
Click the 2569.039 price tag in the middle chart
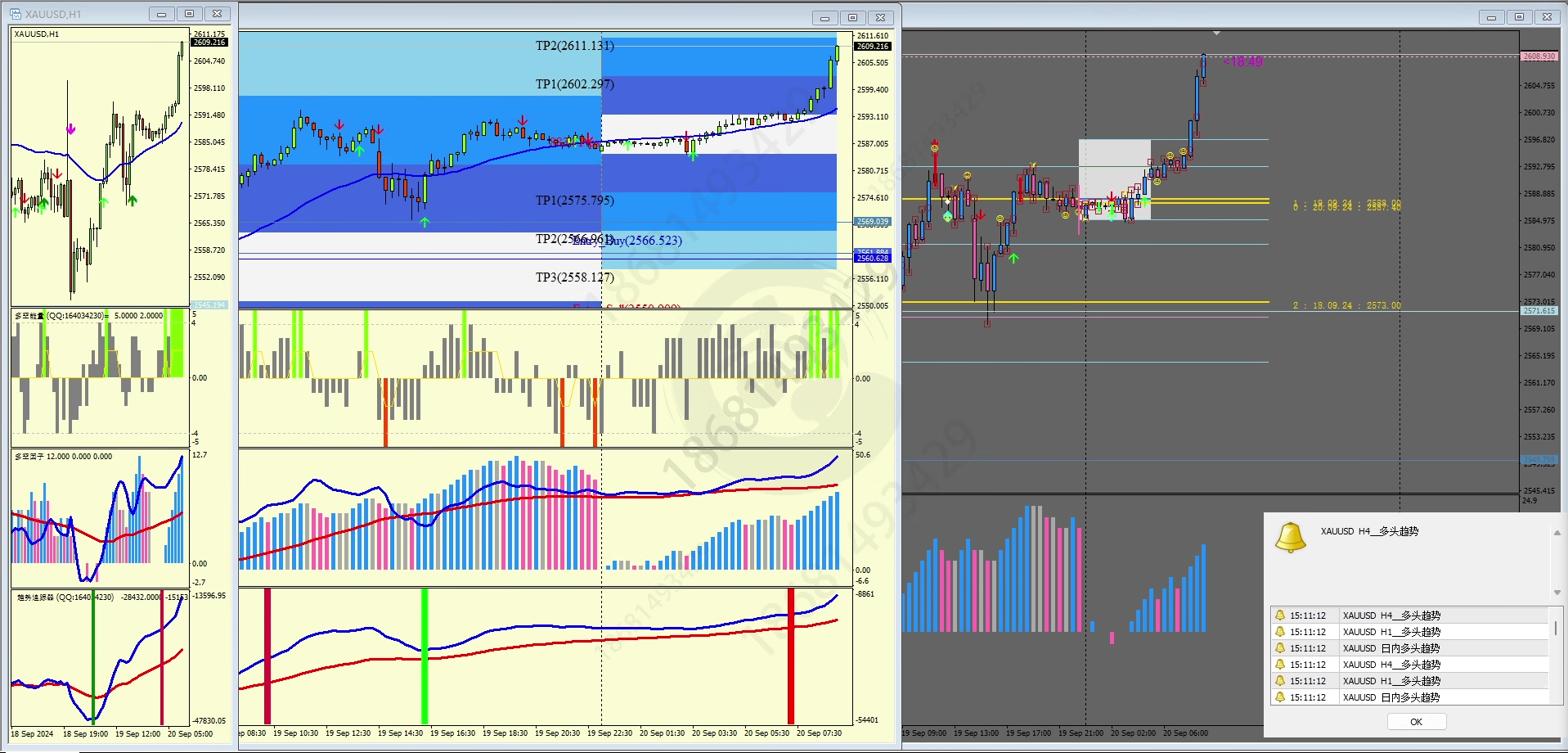873,222
